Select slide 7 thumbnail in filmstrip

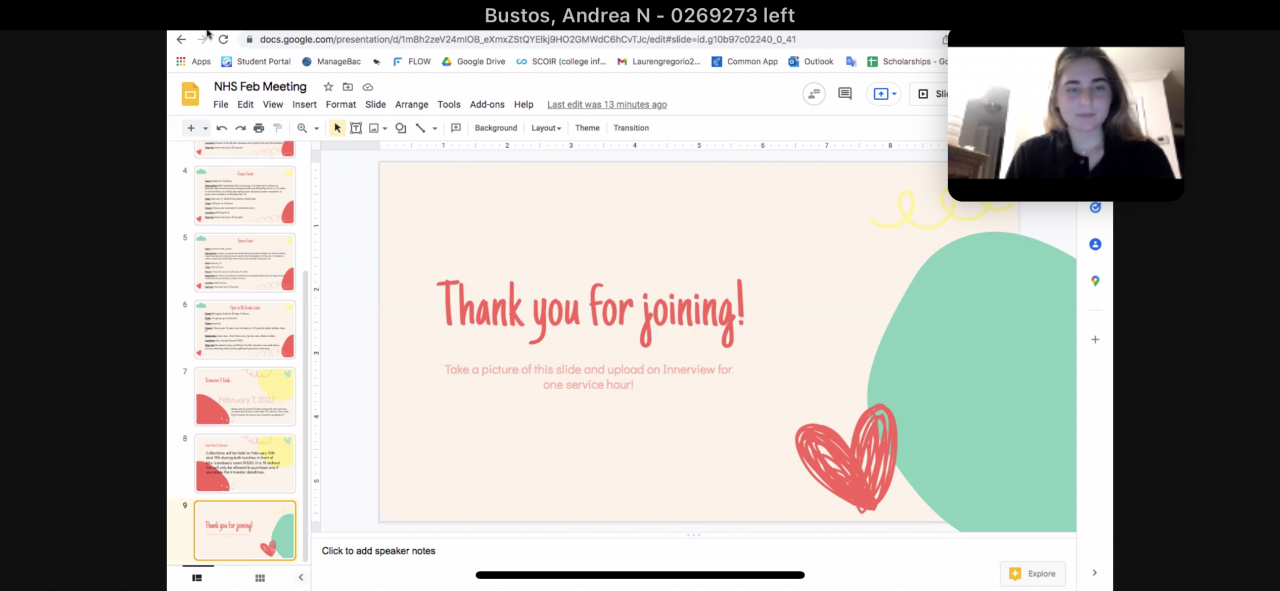(245, 396)
